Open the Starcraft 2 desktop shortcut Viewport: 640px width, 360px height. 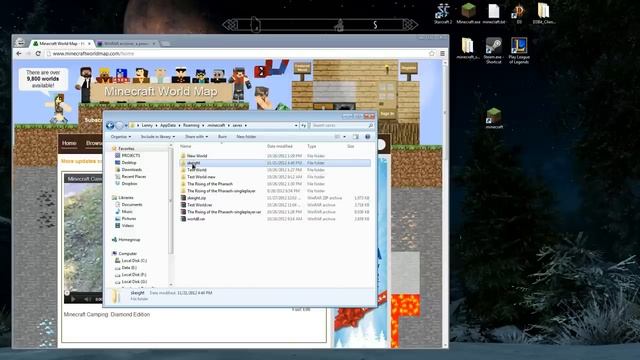point(442,13)
